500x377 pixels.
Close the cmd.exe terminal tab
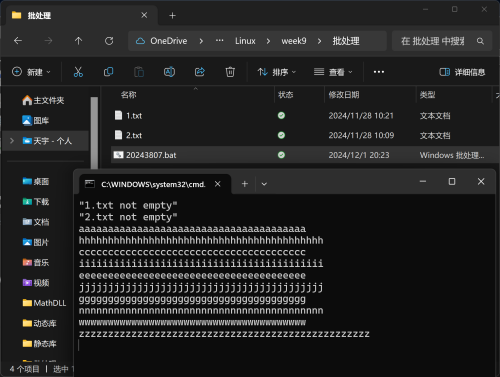(x=218, y=184)
